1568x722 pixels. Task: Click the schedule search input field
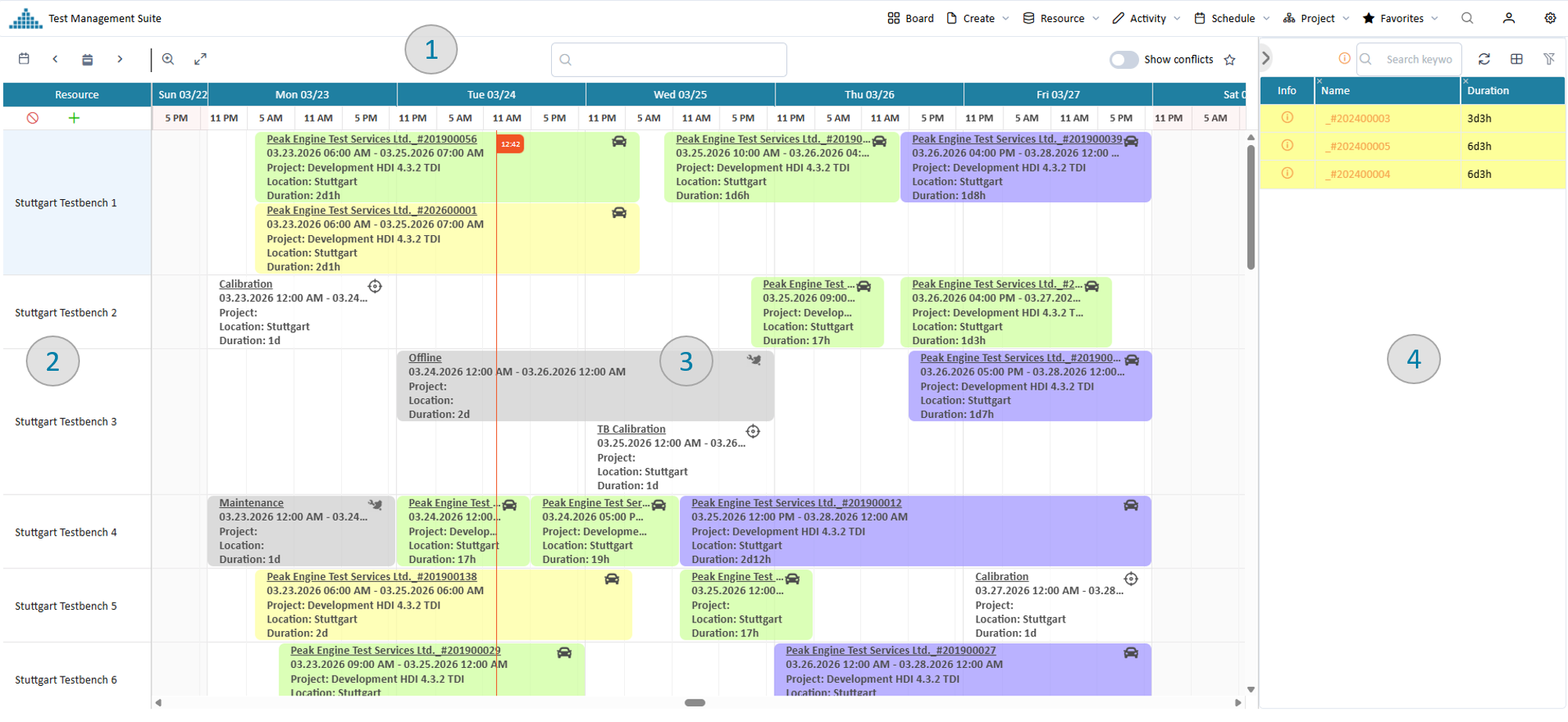tap(669, 60)
